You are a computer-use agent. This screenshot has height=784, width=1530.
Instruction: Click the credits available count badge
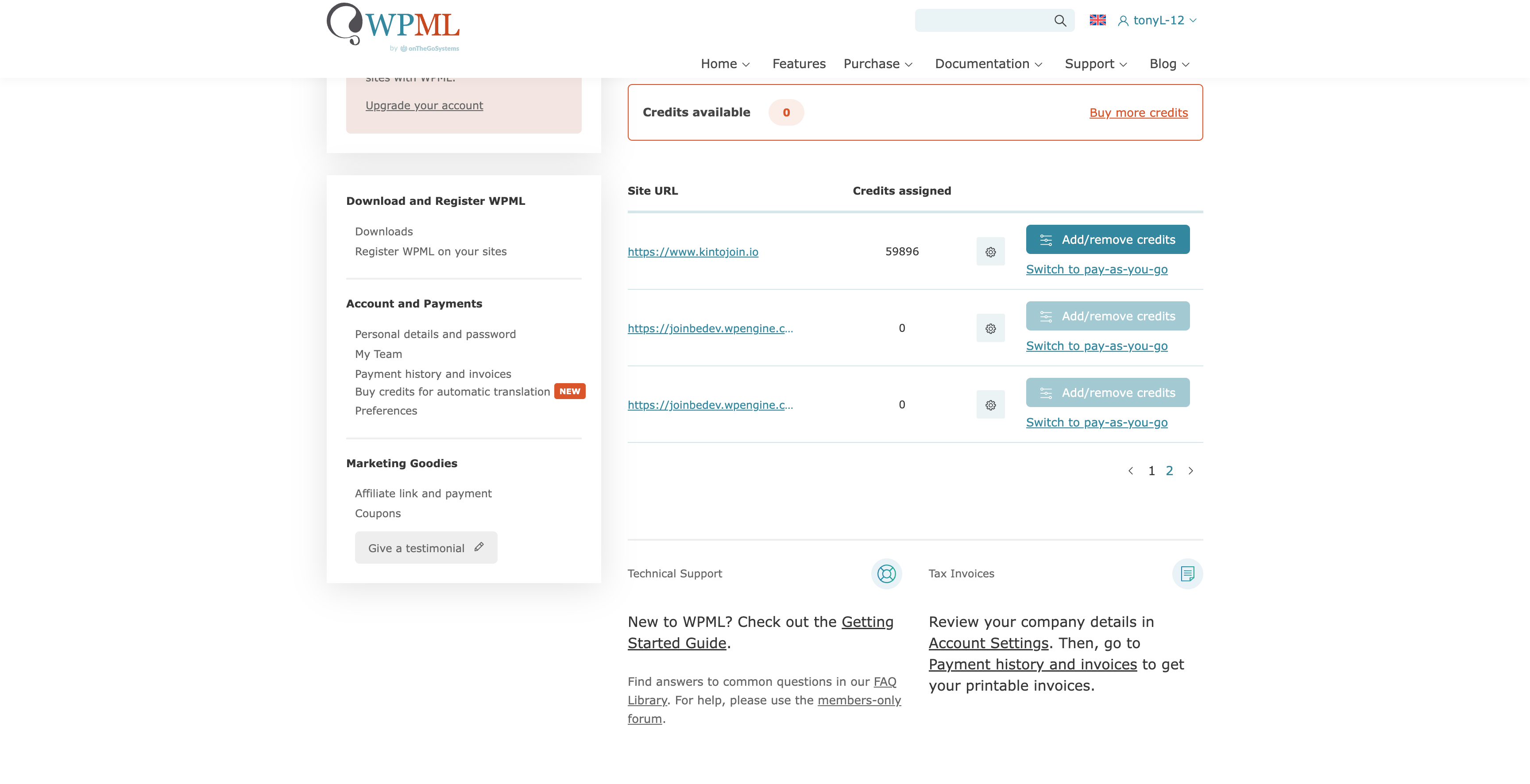[786, 113]
